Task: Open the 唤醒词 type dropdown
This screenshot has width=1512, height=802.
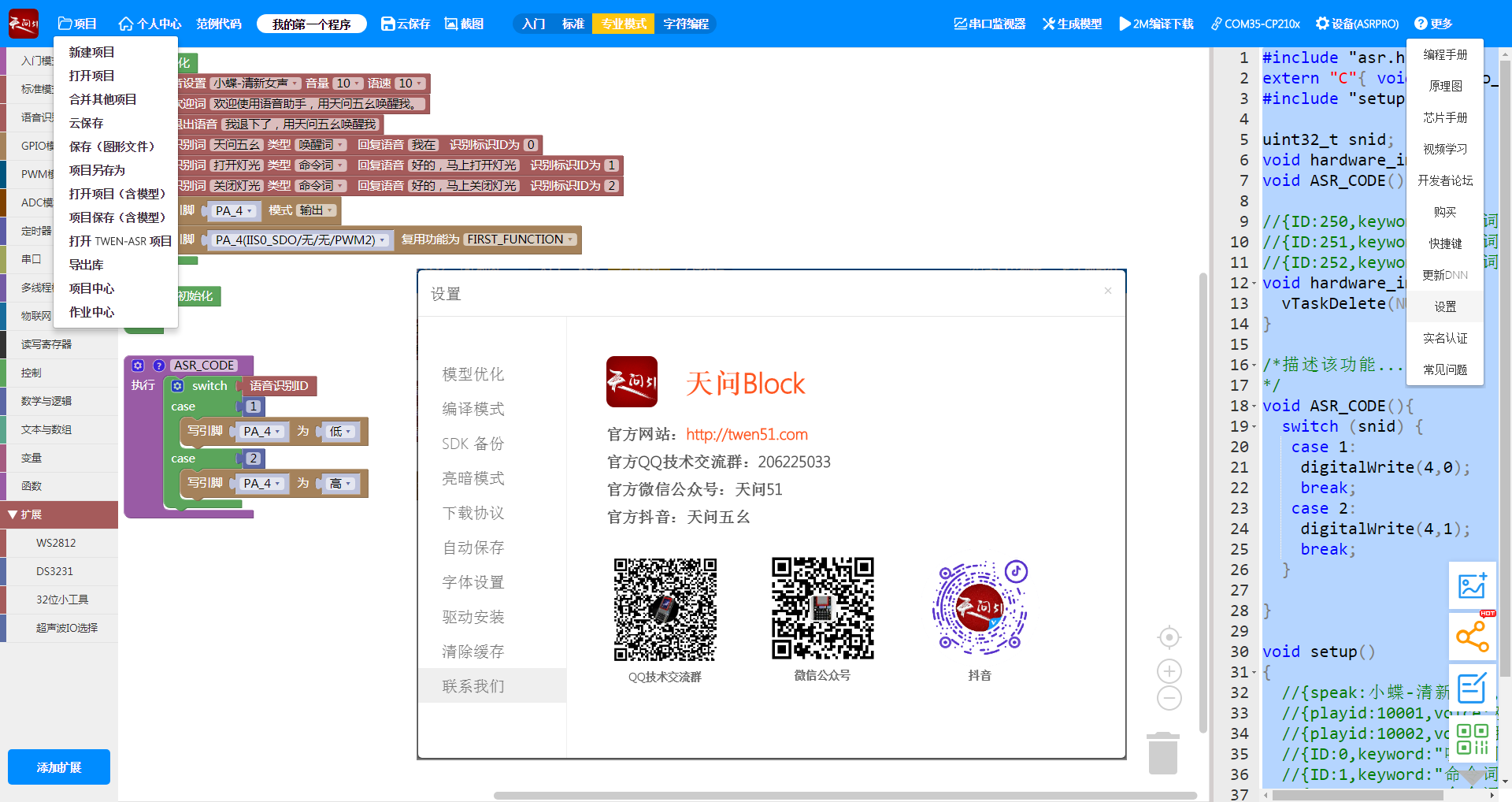Action: tap(321, 144)
